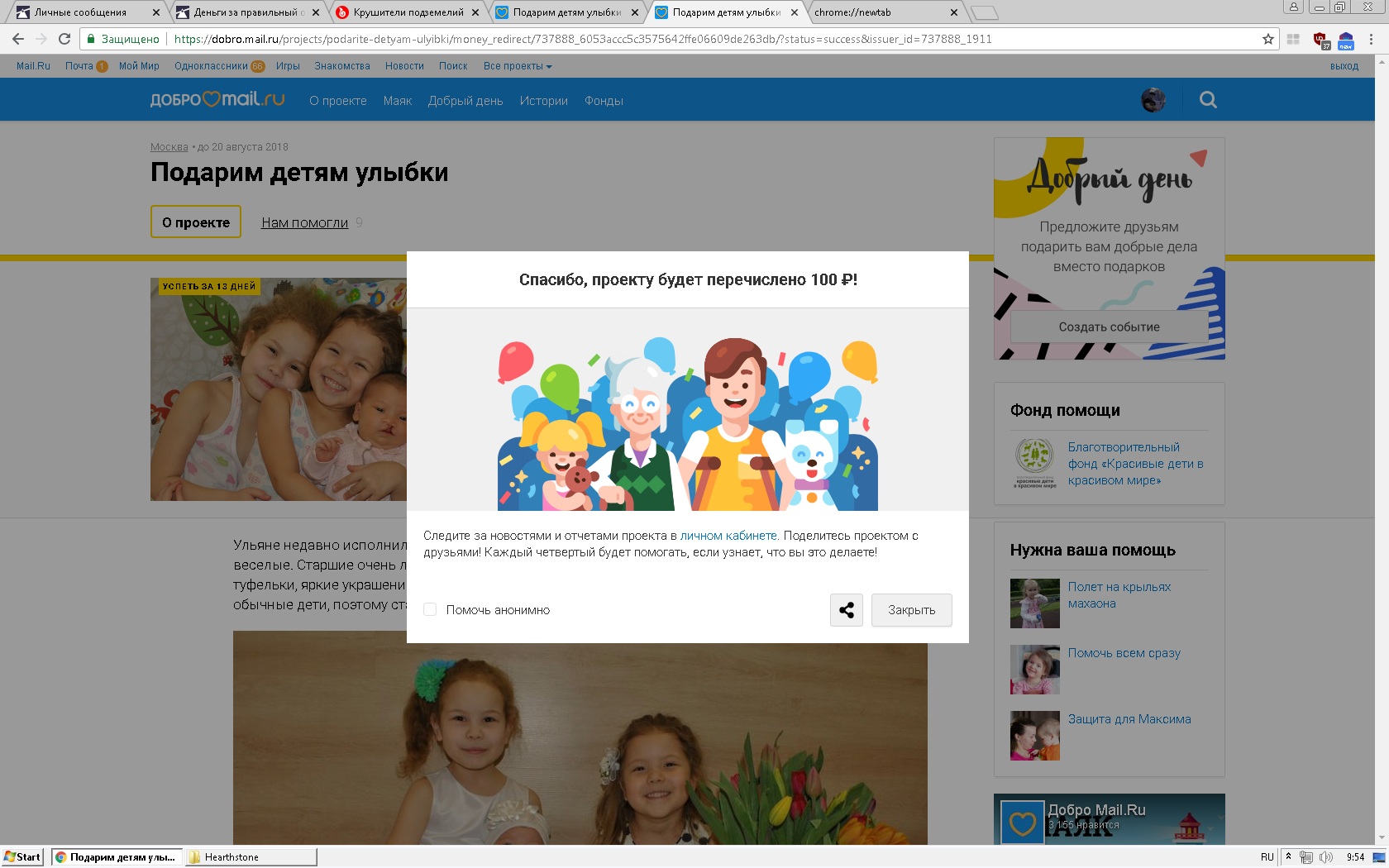Screen dimensions: 1389x868
Task: Click the Создать событие button
Action: click(x=1110, y=327)
